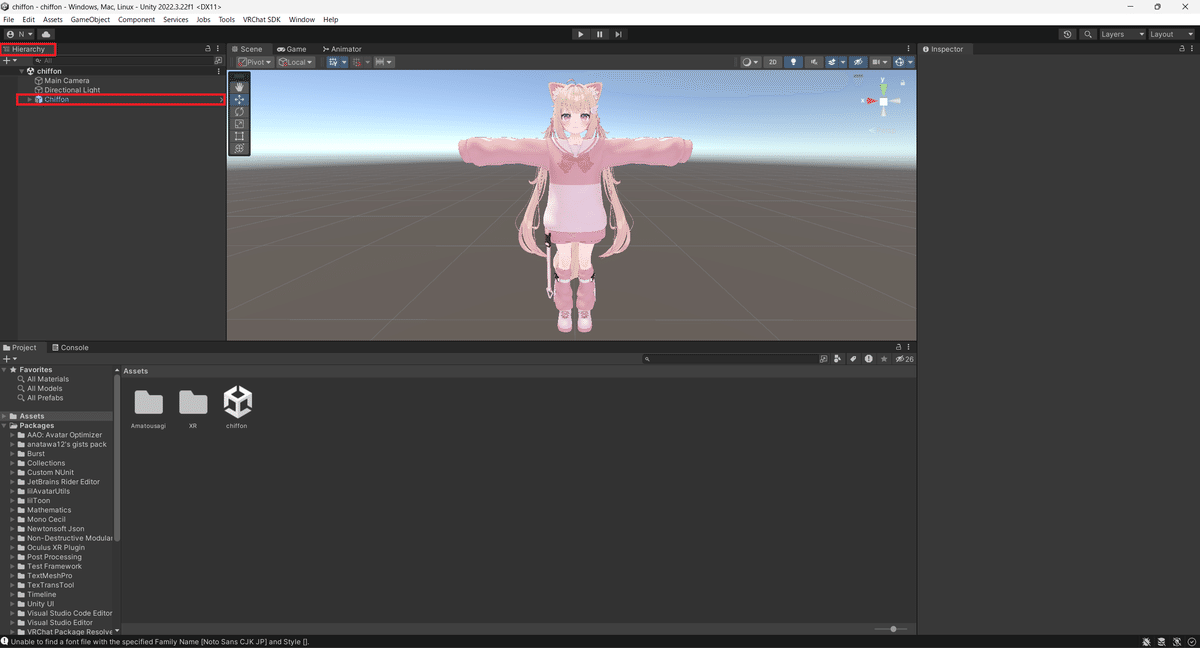Viewport: 1200px width, 648px height.
Task: Open the Unity account menu
Action: (x=19, y=34)
